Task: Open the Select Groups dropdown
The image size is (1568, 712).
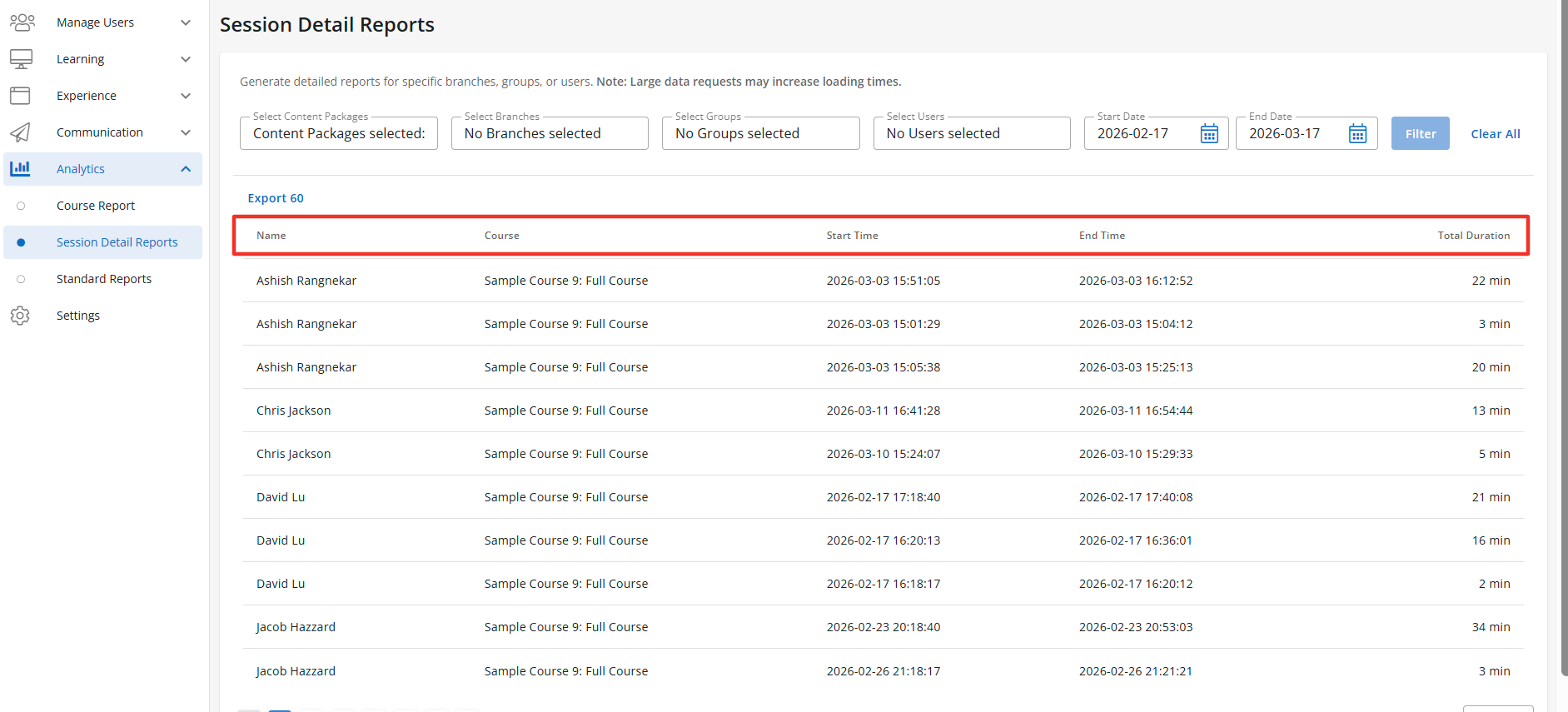Action: click(x=760, y=134)
